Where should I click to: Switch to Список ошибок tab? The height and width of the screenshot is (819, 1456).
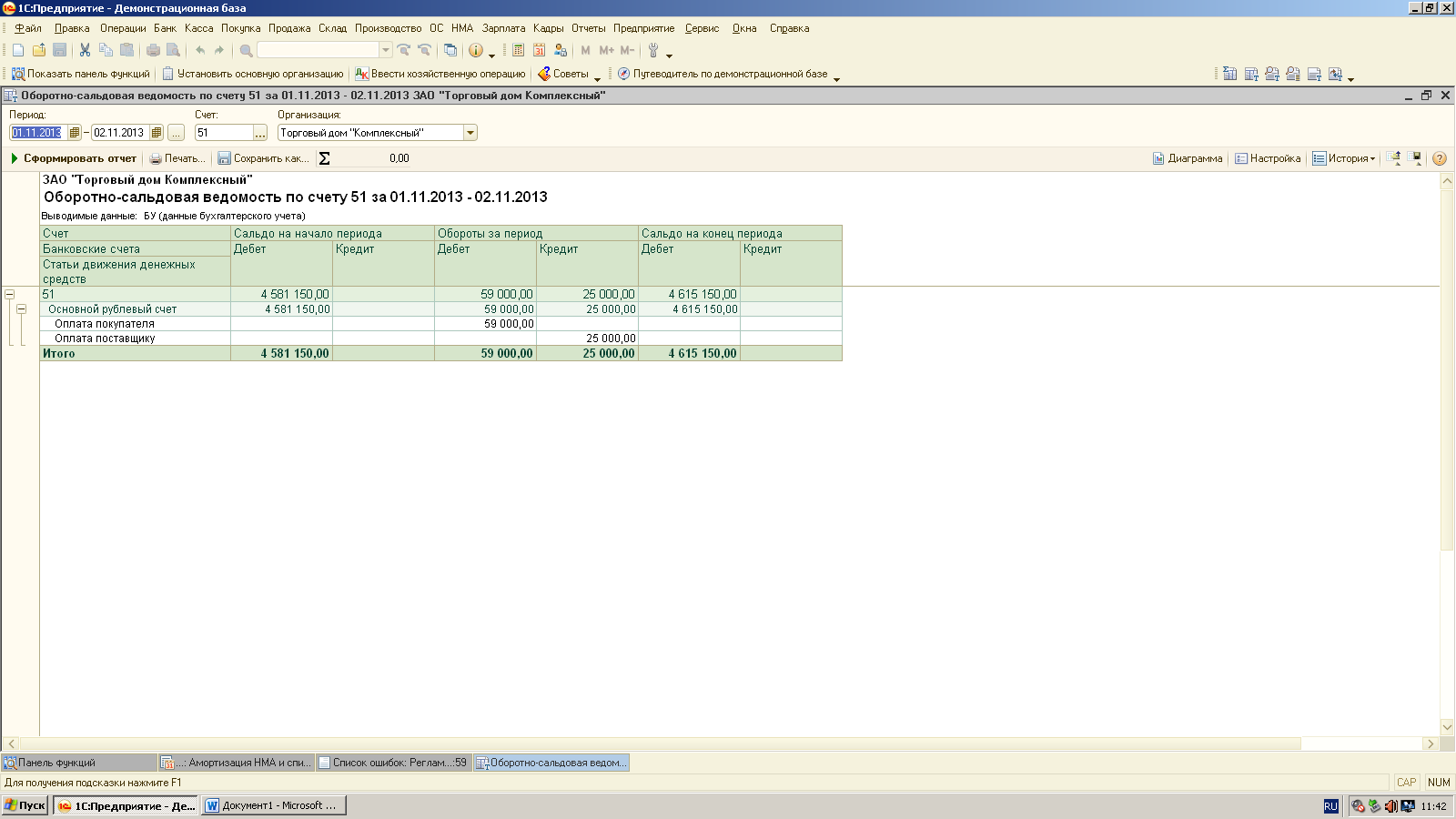(392, 763)
